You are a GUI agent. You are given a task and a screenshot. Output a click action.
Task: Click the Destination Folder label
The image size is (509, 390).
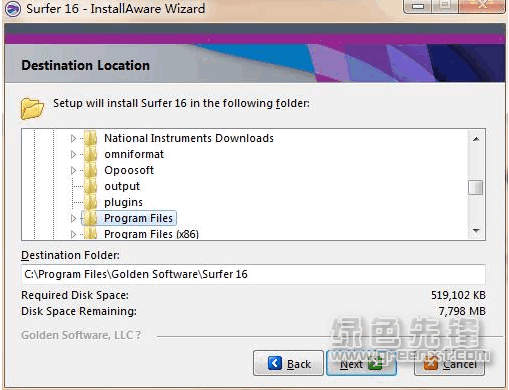(70, 255)
